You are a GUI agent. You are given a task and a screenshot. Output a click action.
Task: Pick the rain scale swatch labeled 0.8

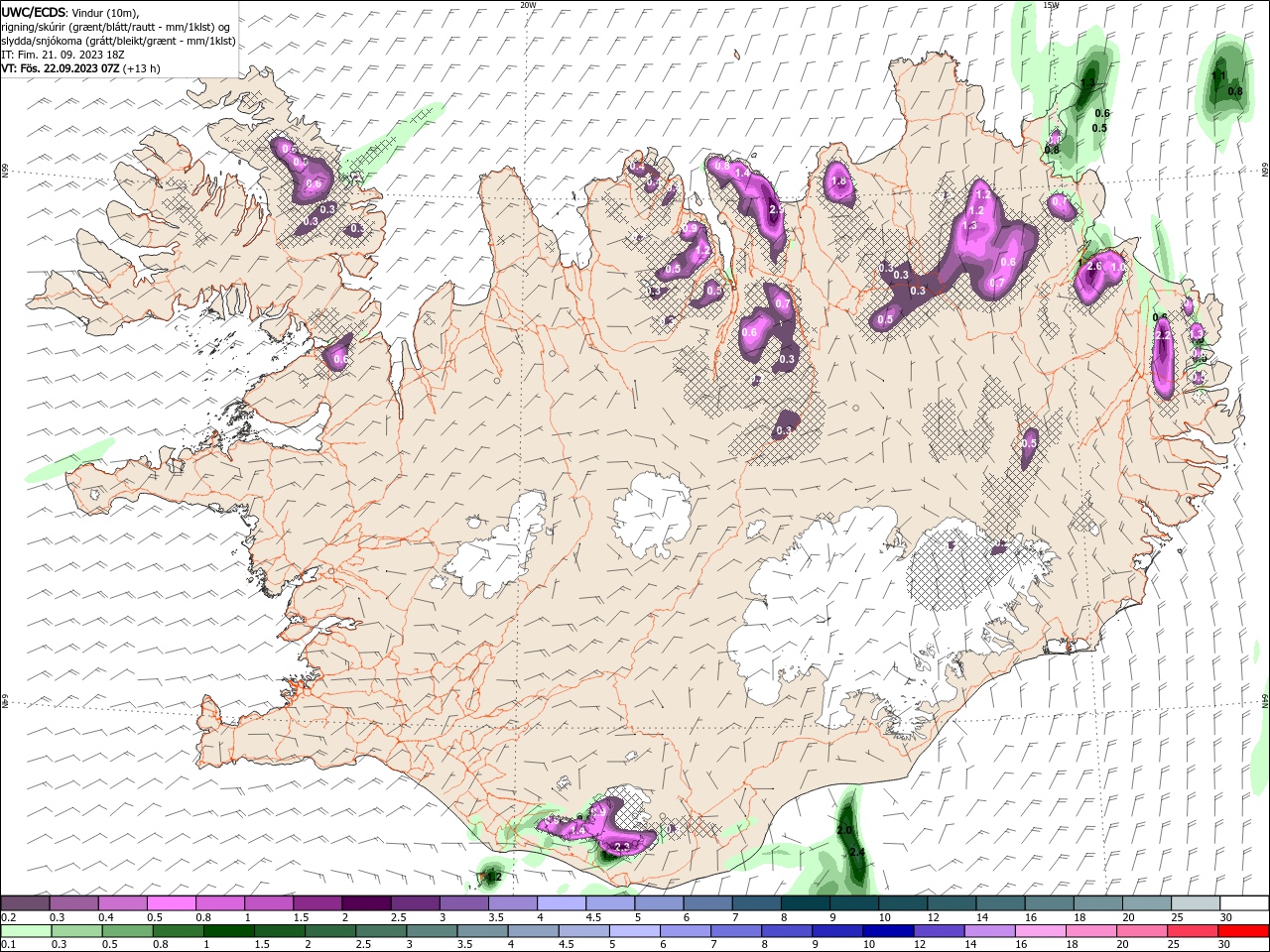point(179,931)
